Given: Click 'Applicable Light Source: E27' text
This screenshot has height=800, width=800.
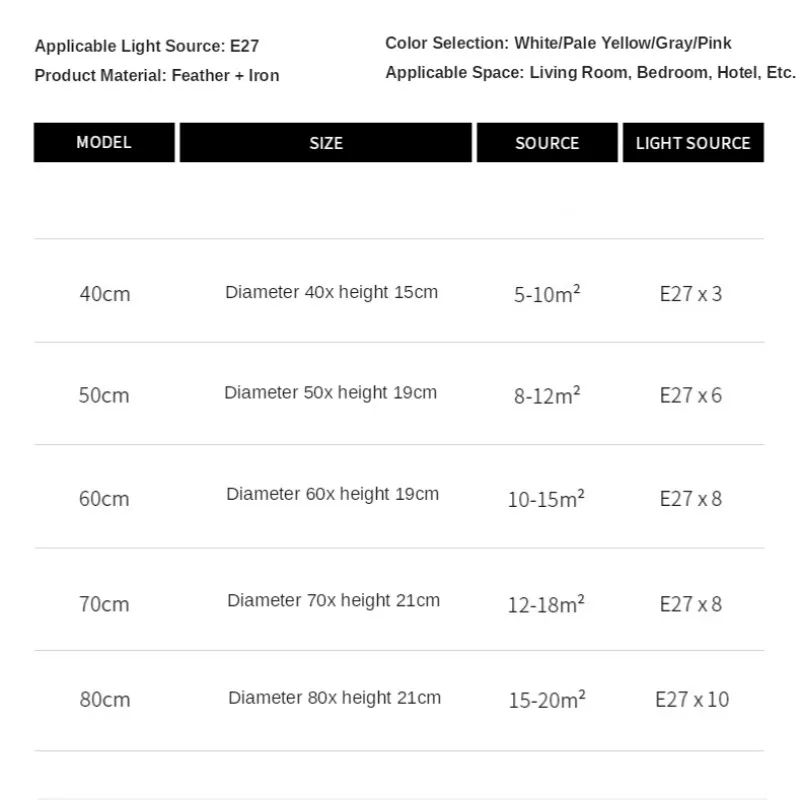Looking at the screenshot, I should pos(147,46).
